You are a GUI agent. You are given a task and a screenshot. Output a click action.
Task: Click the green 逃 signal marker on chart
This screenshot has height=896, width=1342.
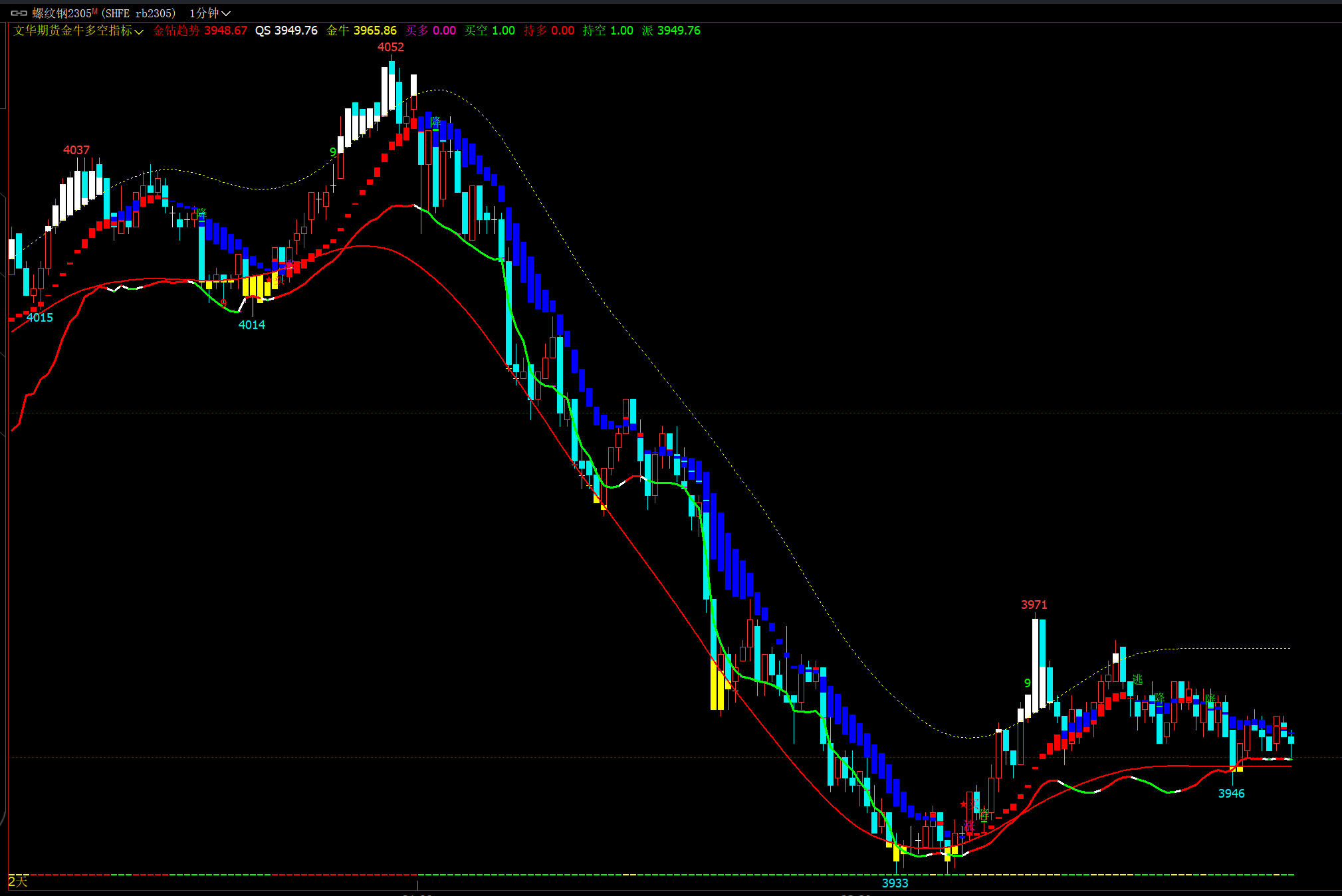pos(1137,679)
